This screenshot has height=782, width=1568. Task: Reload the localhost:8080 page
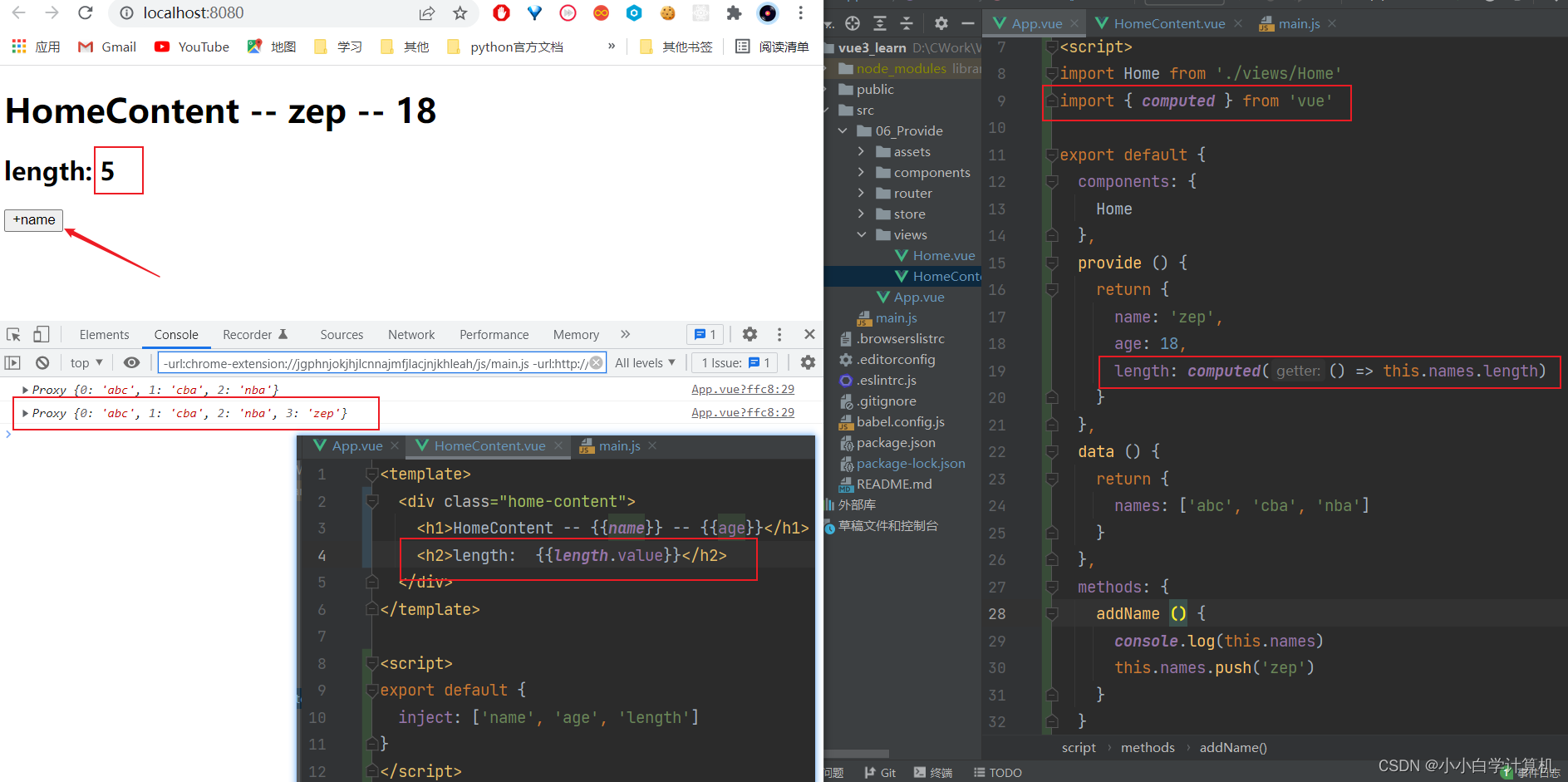click(85, 12)
